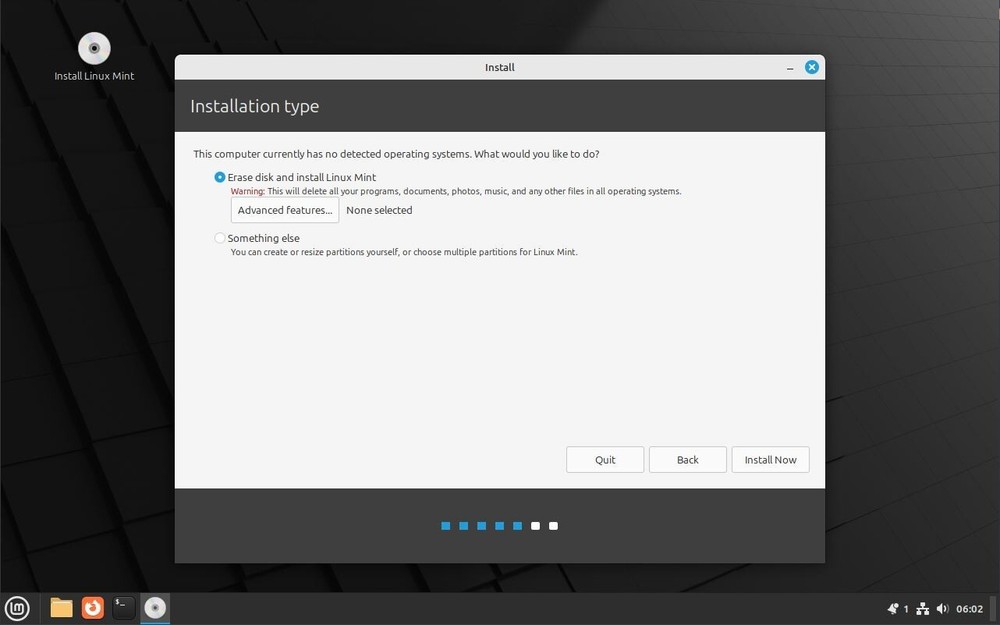Click the current step progress dot

517,525
